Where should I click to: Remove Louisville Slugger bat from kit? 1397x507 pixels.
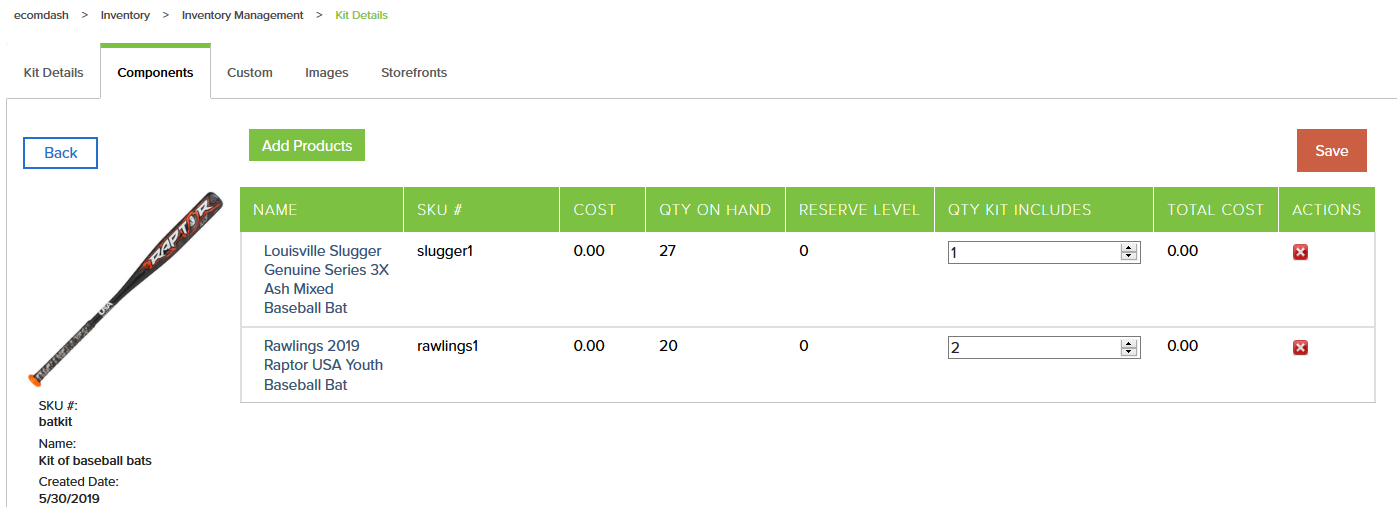point(1300,252)
